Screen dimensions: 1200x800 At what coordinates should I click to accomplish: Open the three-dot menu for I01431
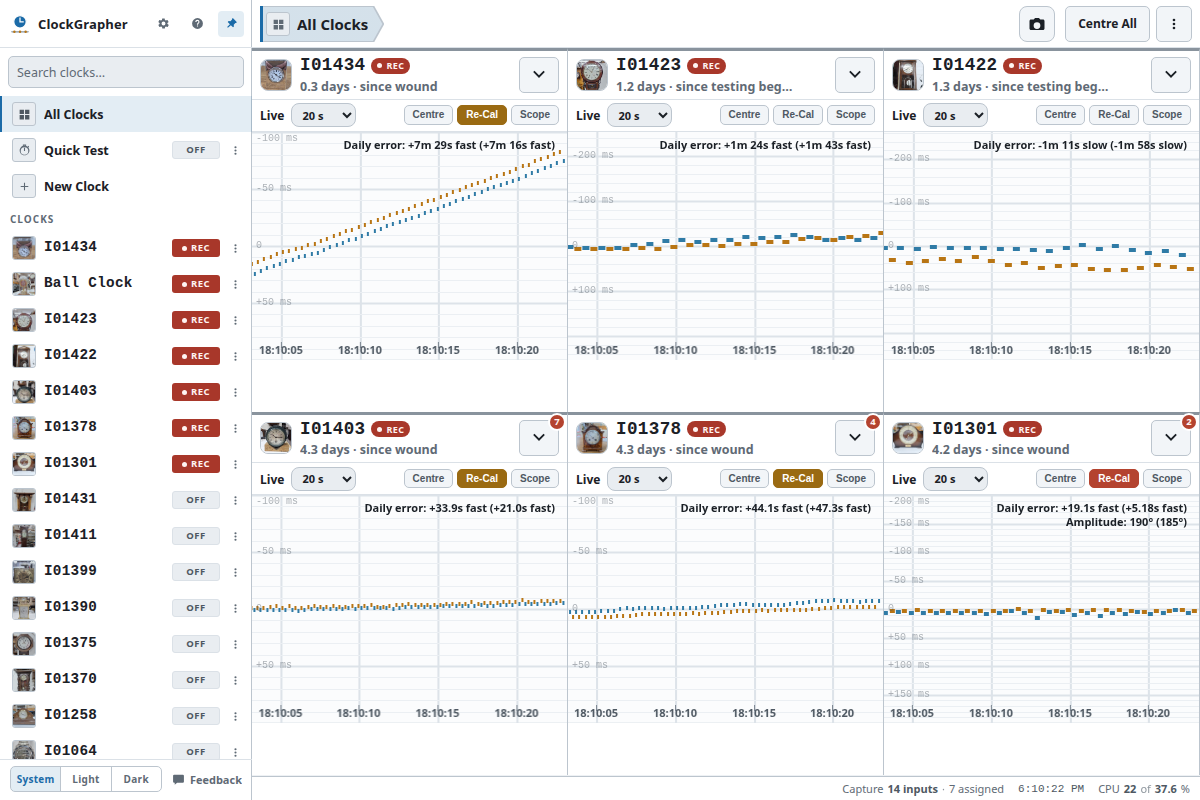(x=236, y=500)
